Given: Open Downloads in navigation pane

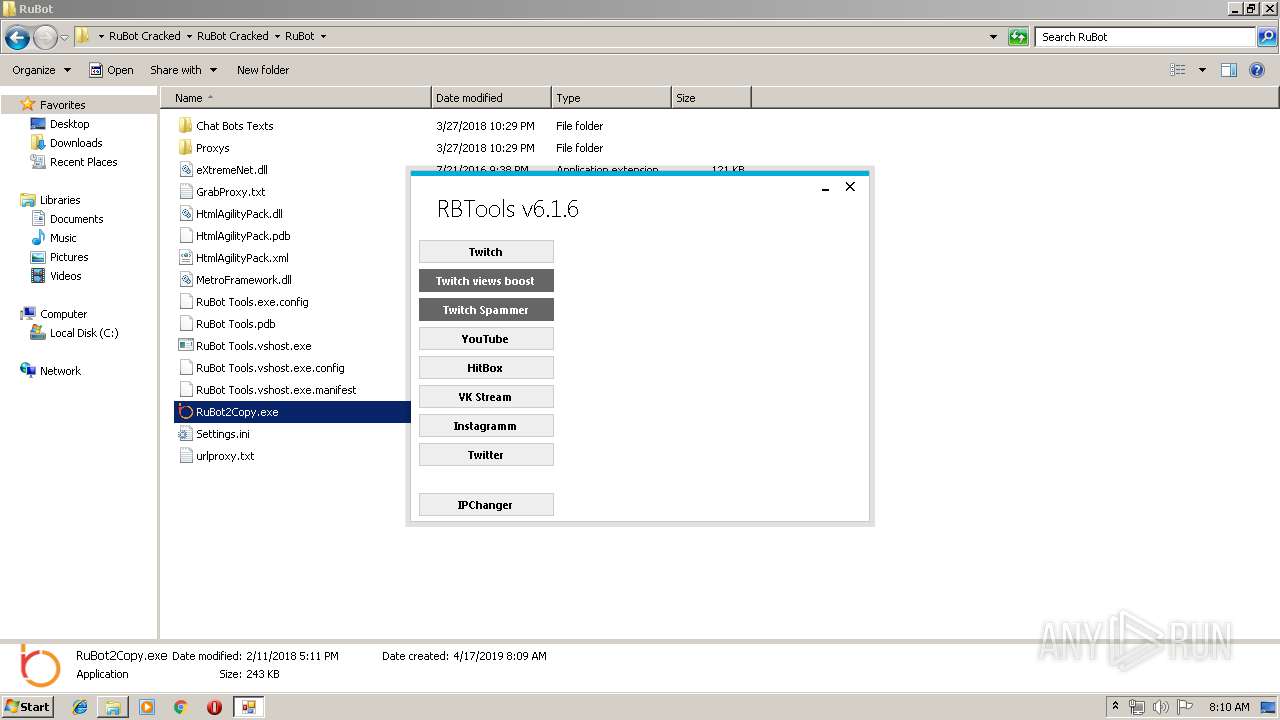Looking at the screenshot, I should pos(76,143).
